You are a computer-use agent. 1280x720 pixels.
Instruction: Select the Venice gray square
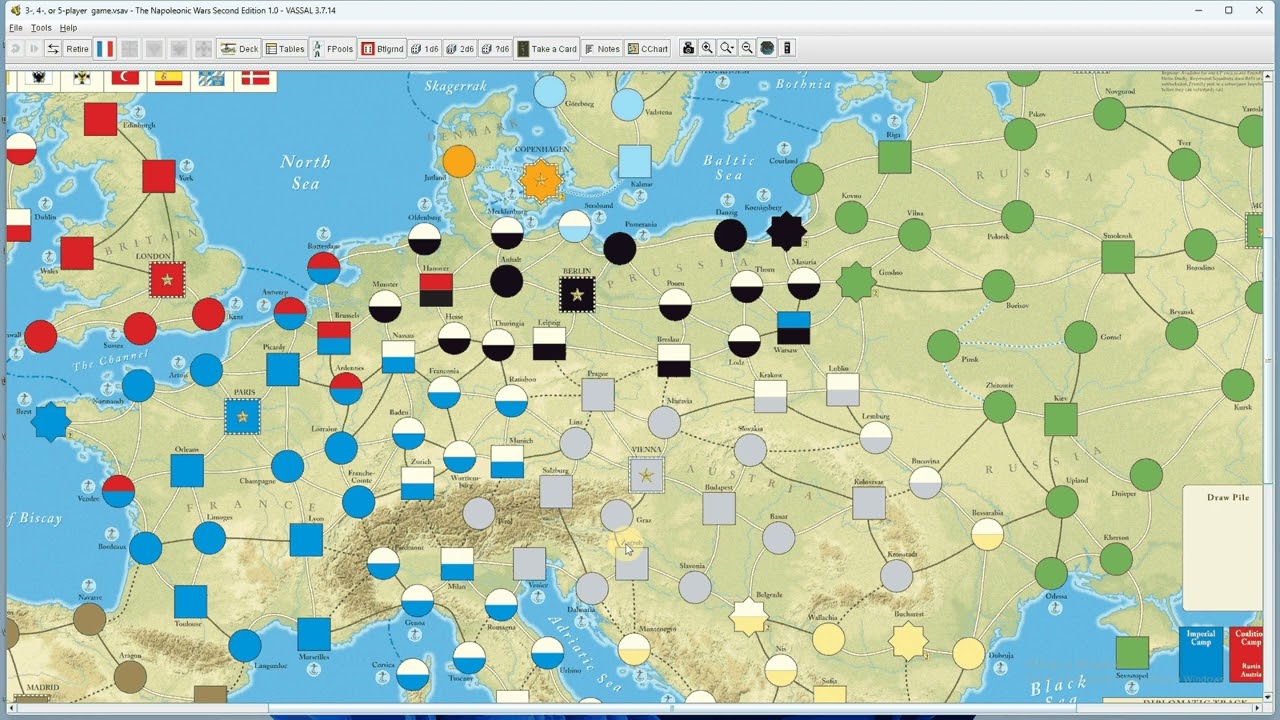[530, 564]
